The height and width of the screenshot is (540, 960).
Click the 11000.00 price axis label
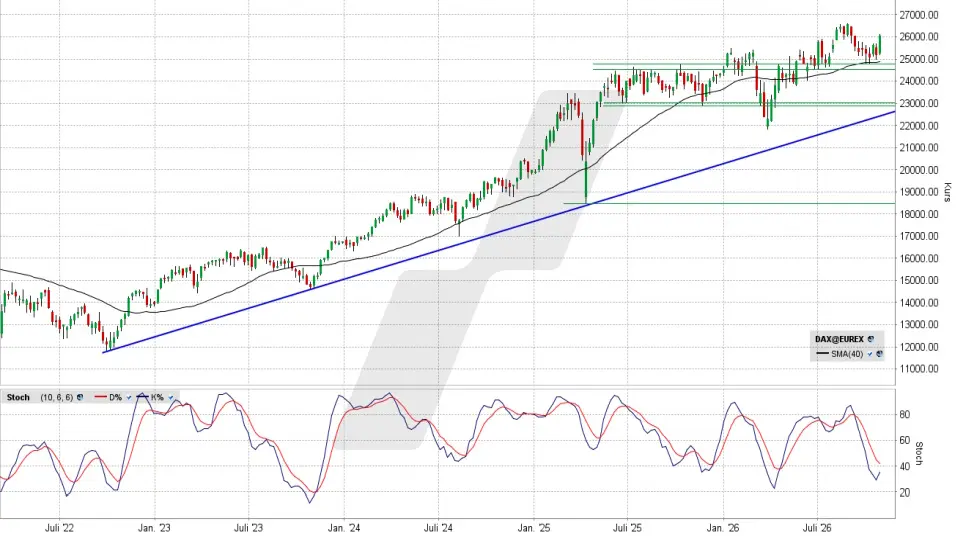(918, 369)
